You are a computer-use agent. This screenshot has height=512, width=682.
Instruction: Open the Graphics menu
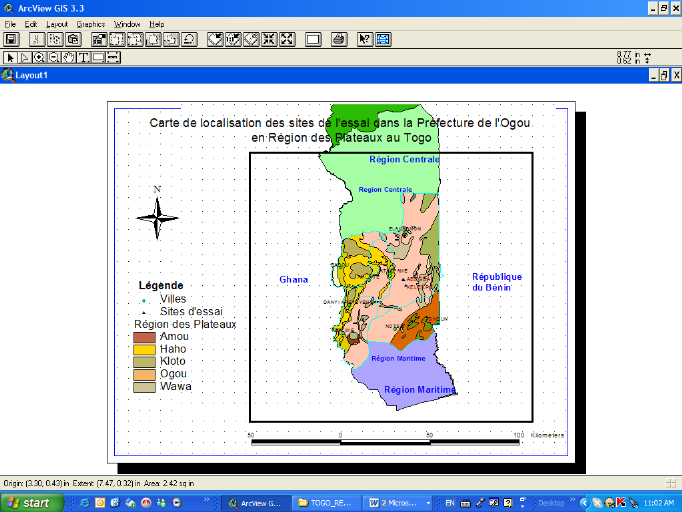click(90, 23)
